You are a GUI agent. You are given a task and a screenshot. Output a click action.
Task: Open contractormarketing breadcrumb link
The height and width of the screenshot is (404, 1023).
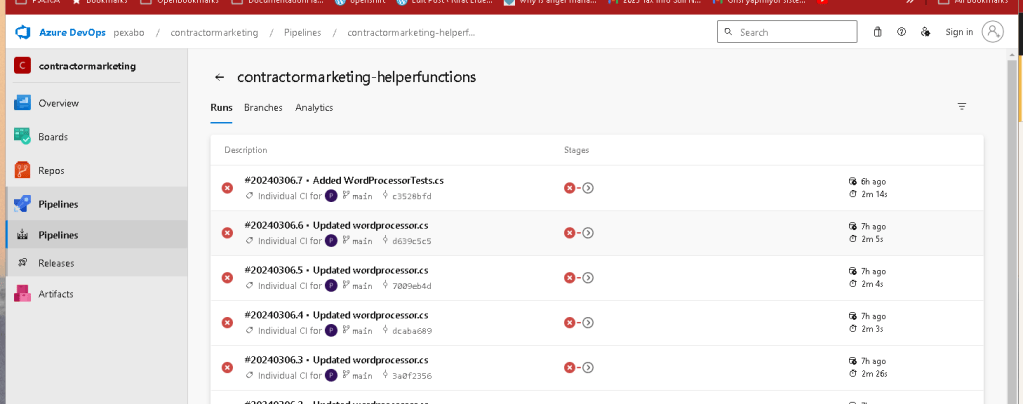tap(214, 32)
